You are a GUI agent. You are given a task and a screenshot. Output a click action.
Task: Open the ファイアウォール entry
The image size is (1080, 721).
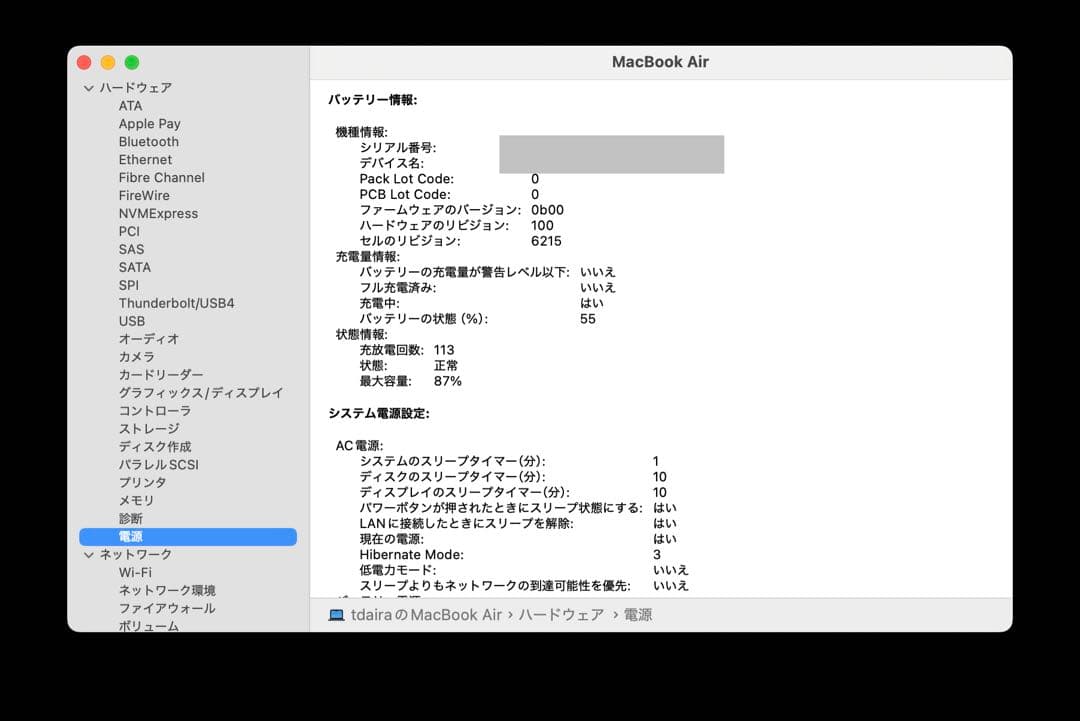(x=167, y=608)
